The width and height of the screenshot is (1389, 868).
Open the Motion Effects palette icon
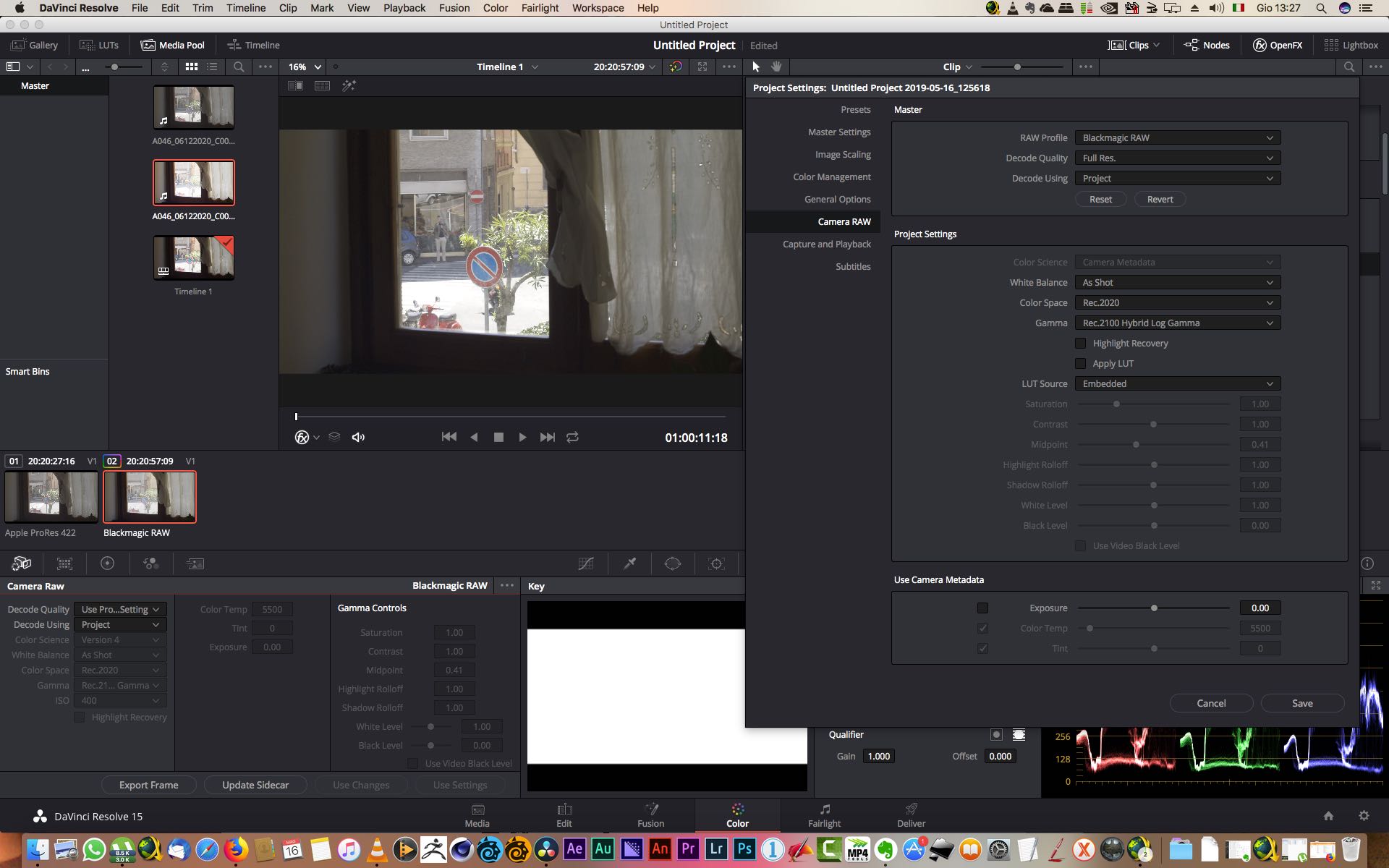pos(195,563)
